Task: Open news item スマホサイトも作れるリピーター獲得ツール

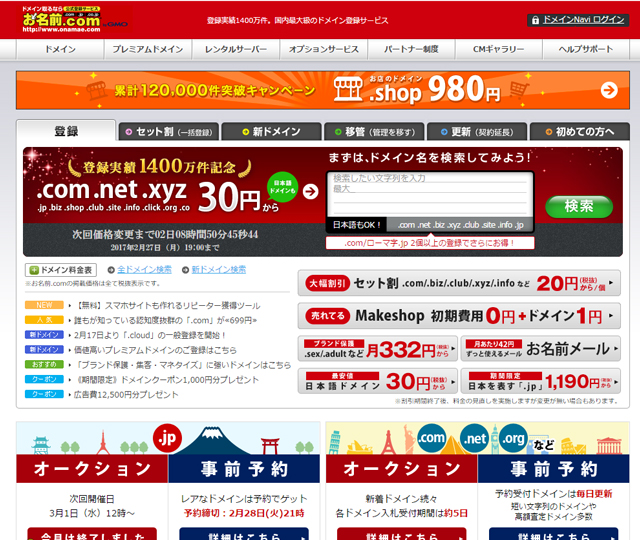Action: point(168,305)
